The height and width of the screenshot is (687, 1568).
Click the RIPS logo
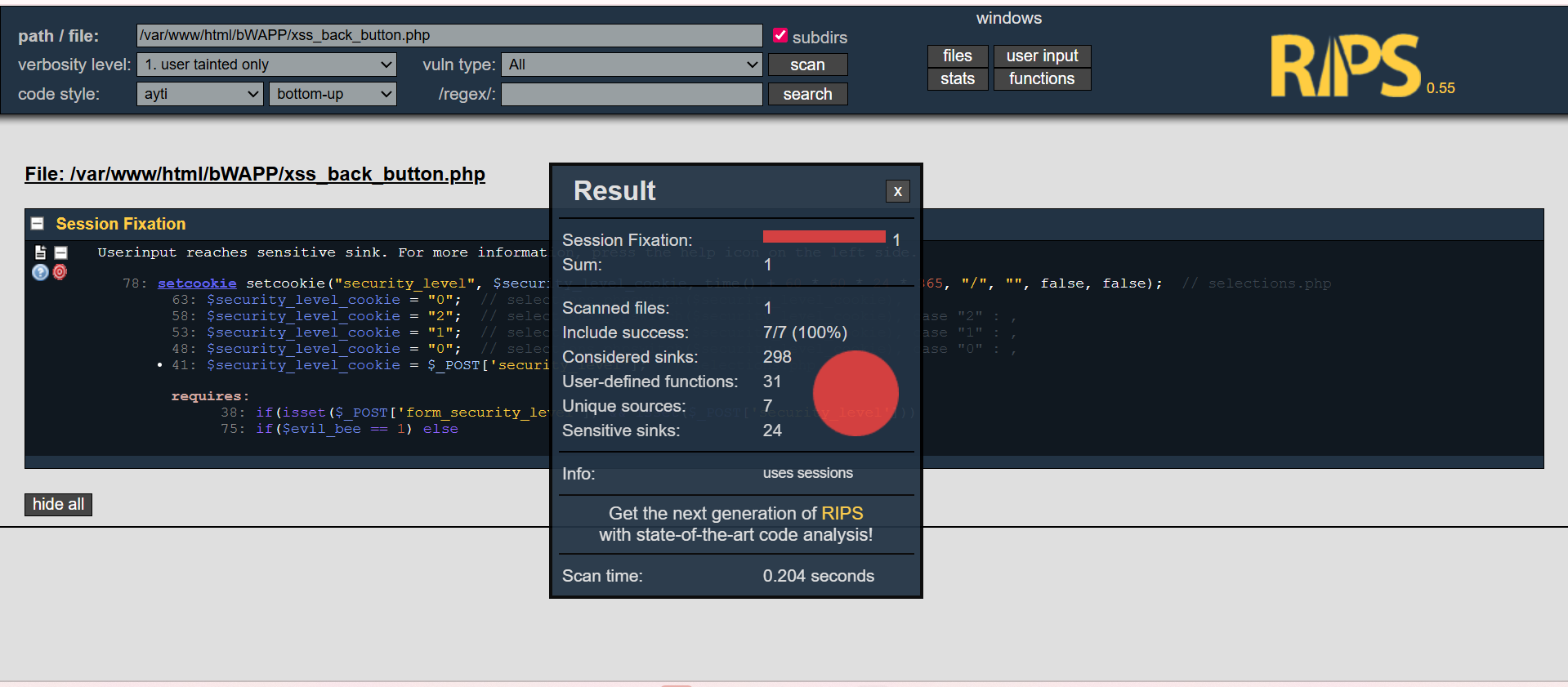point(1345,67)
